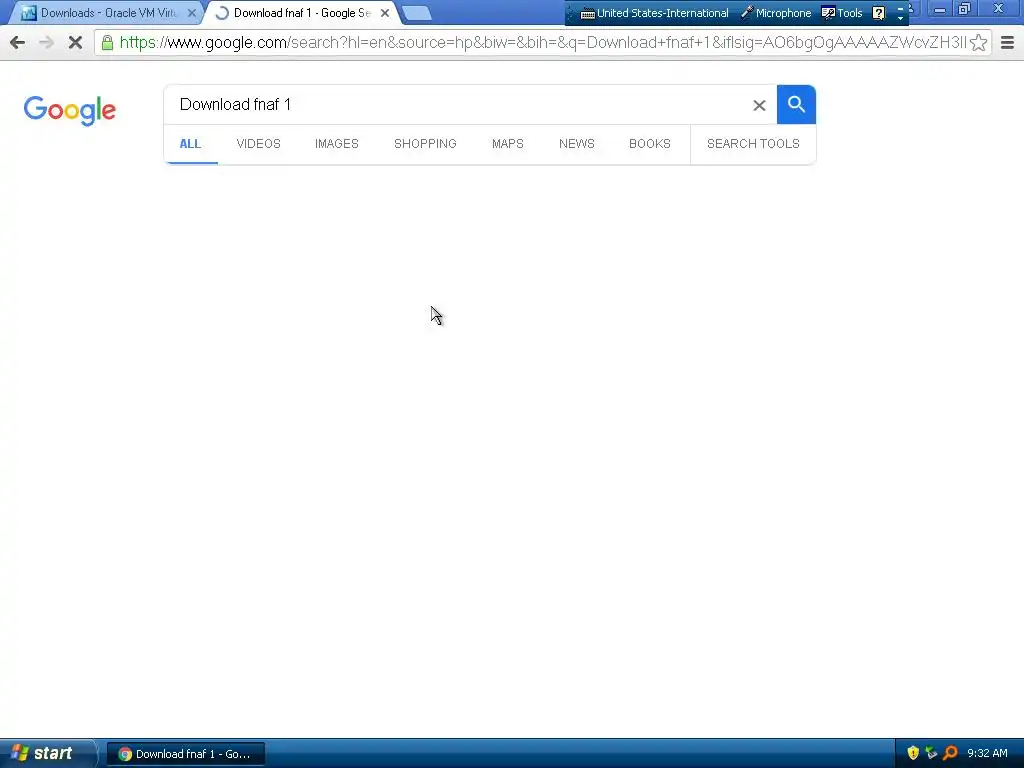The width and height of the screenshot is (1024, 768).
Task: Switch to the Downloads - Oracle VM tab
Action: click(x=105, y=13)
